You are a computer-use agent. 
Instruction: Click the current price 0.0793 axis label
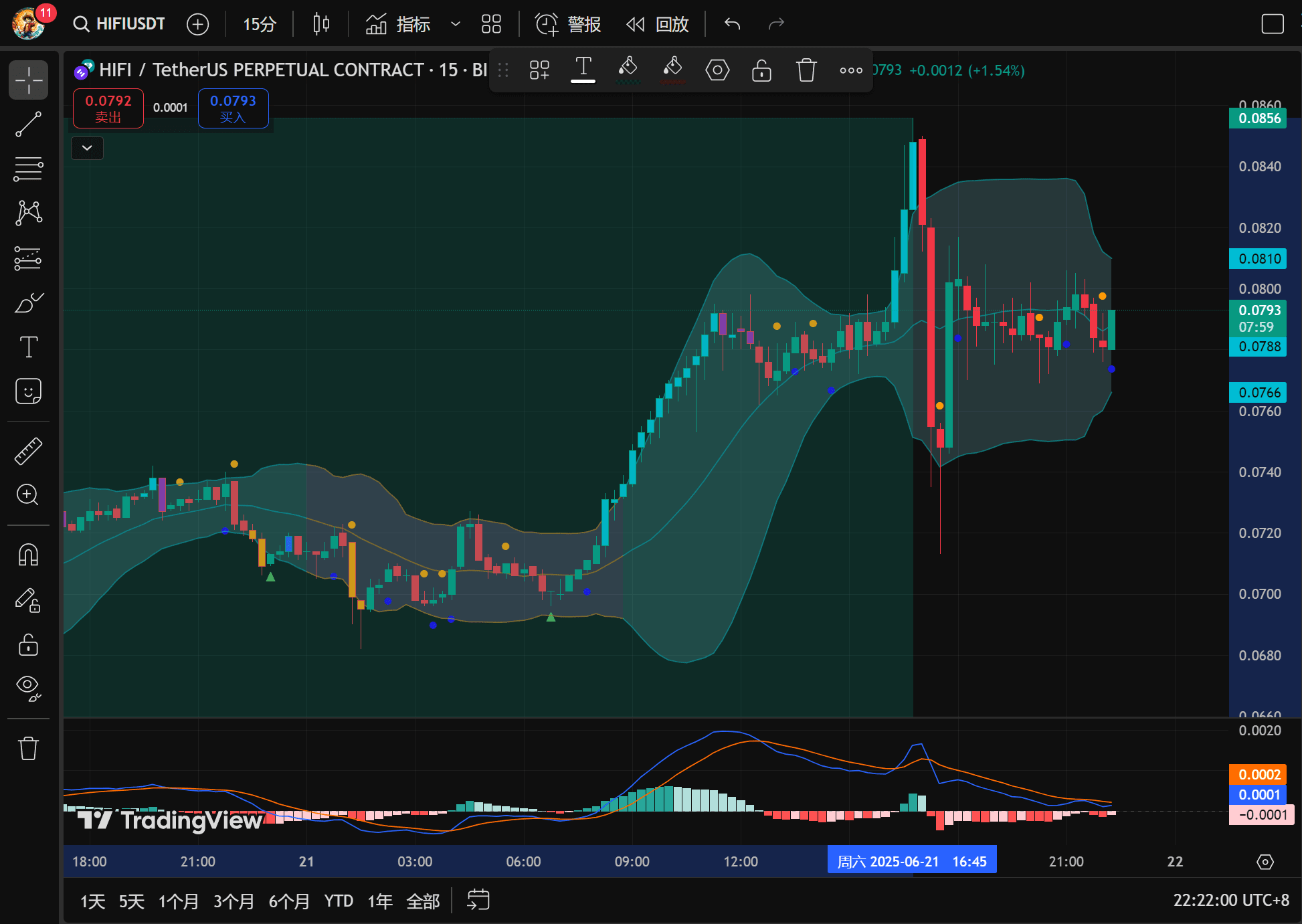point(1259,318)
